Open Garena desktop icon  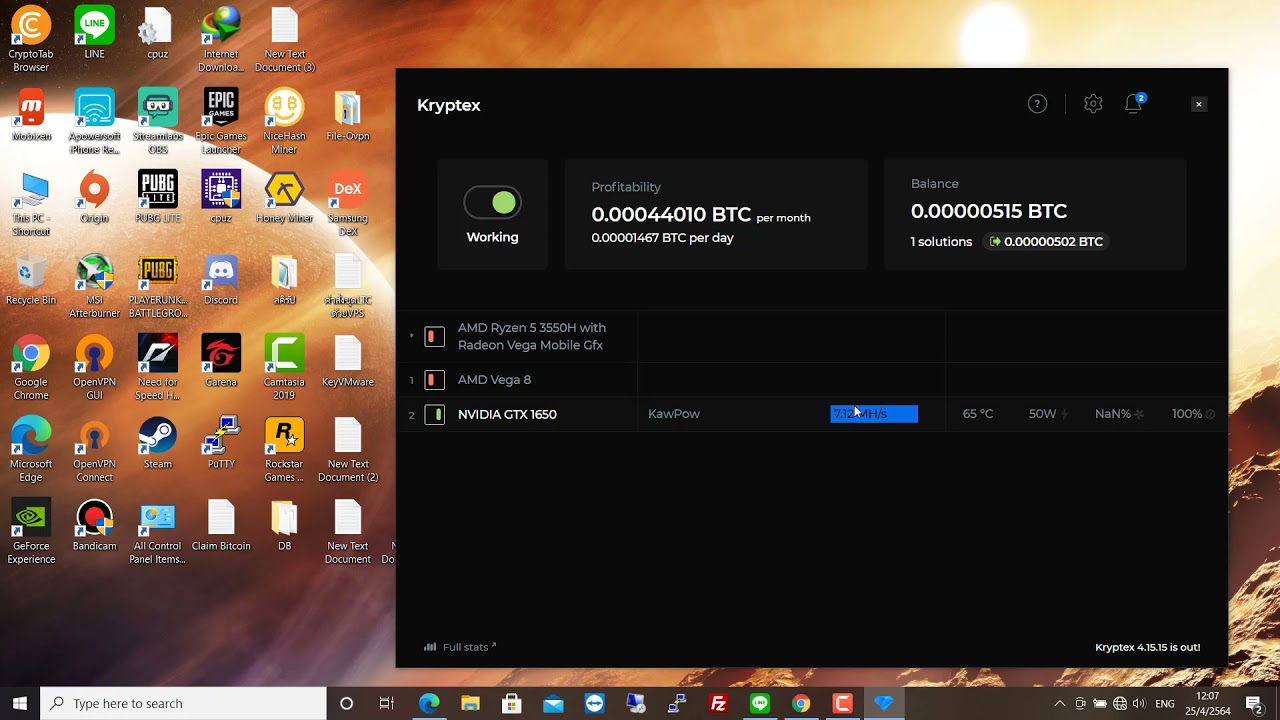point(221,362)
